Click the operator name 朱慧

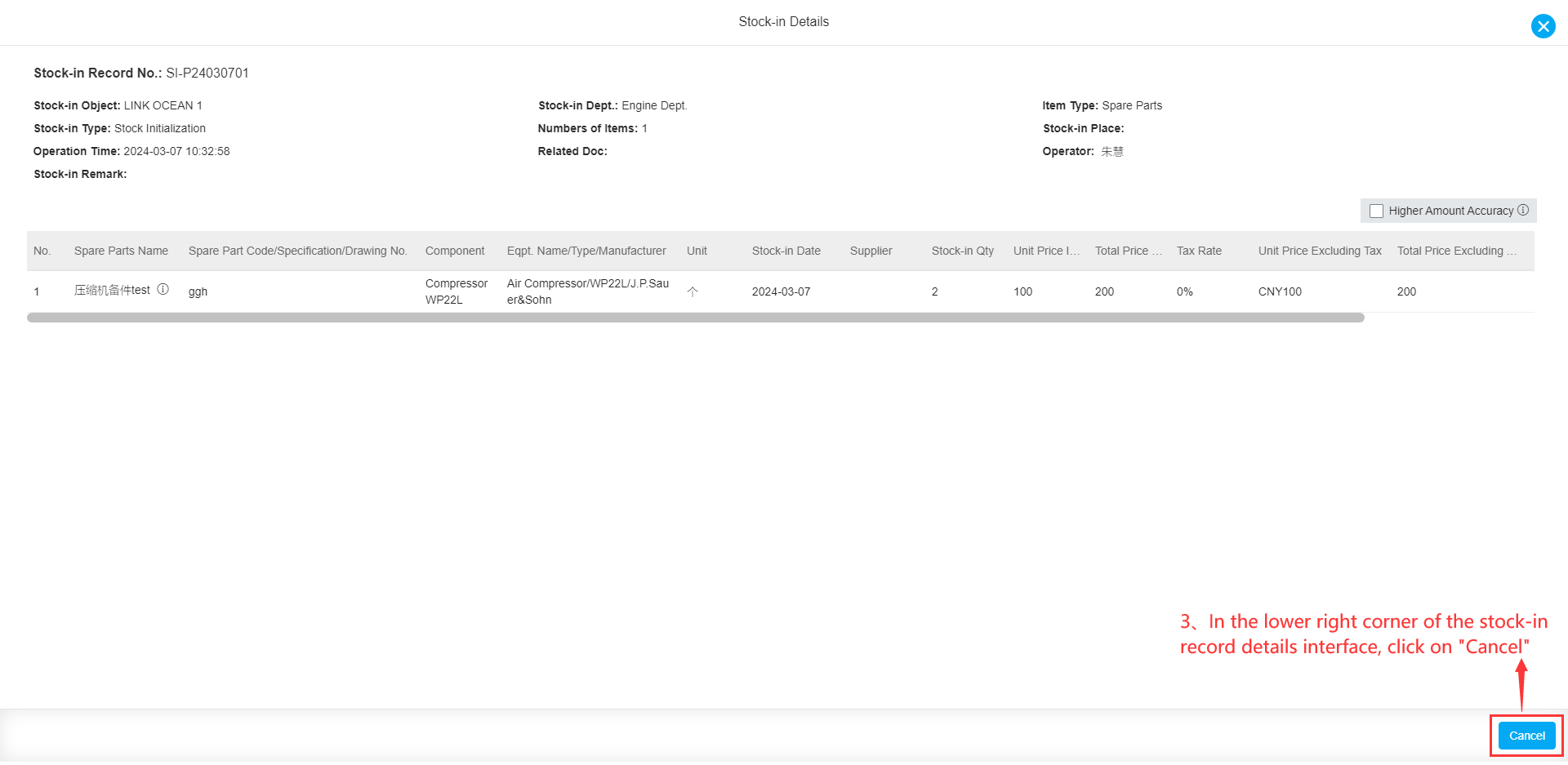pyautogui.click(x=1111, y=151)
